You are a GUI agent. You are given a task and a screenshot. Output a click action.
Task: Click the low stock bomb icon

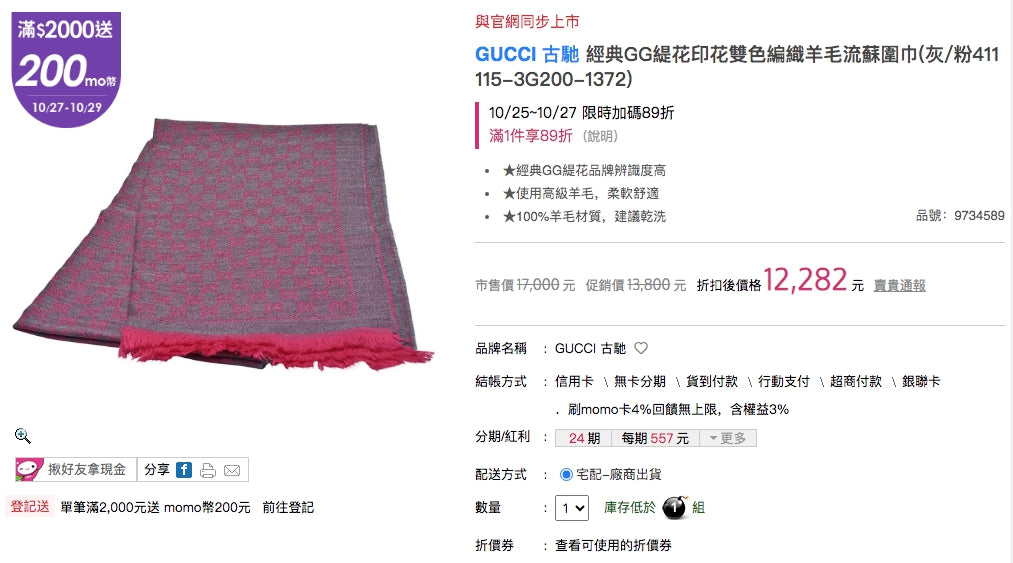(674, 507)
